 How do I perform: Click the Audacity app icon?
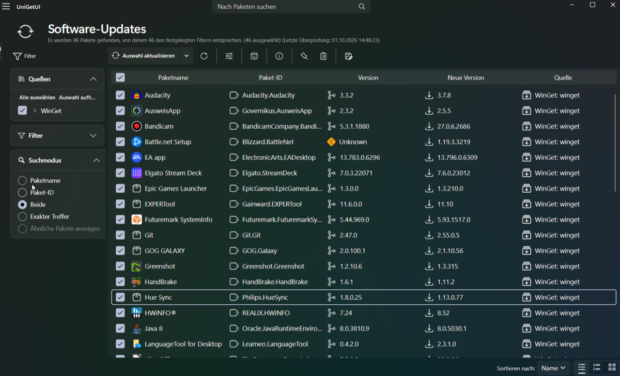(x=136, y=95)
